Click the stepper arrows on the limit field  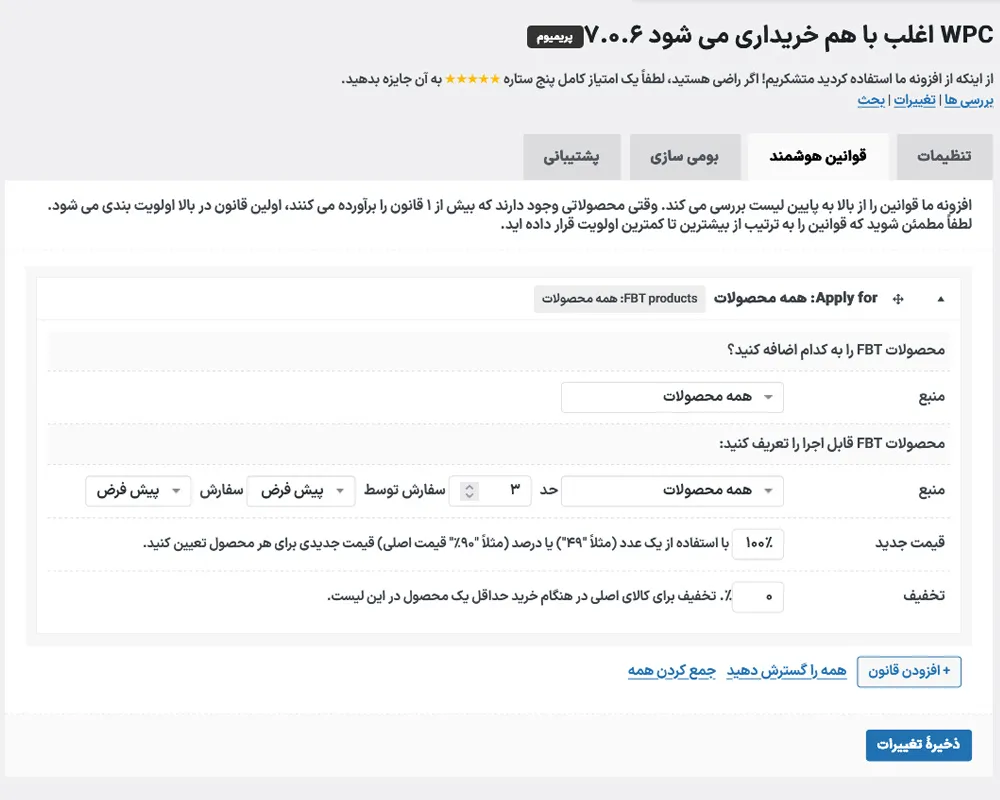click(x=469, y=491)
